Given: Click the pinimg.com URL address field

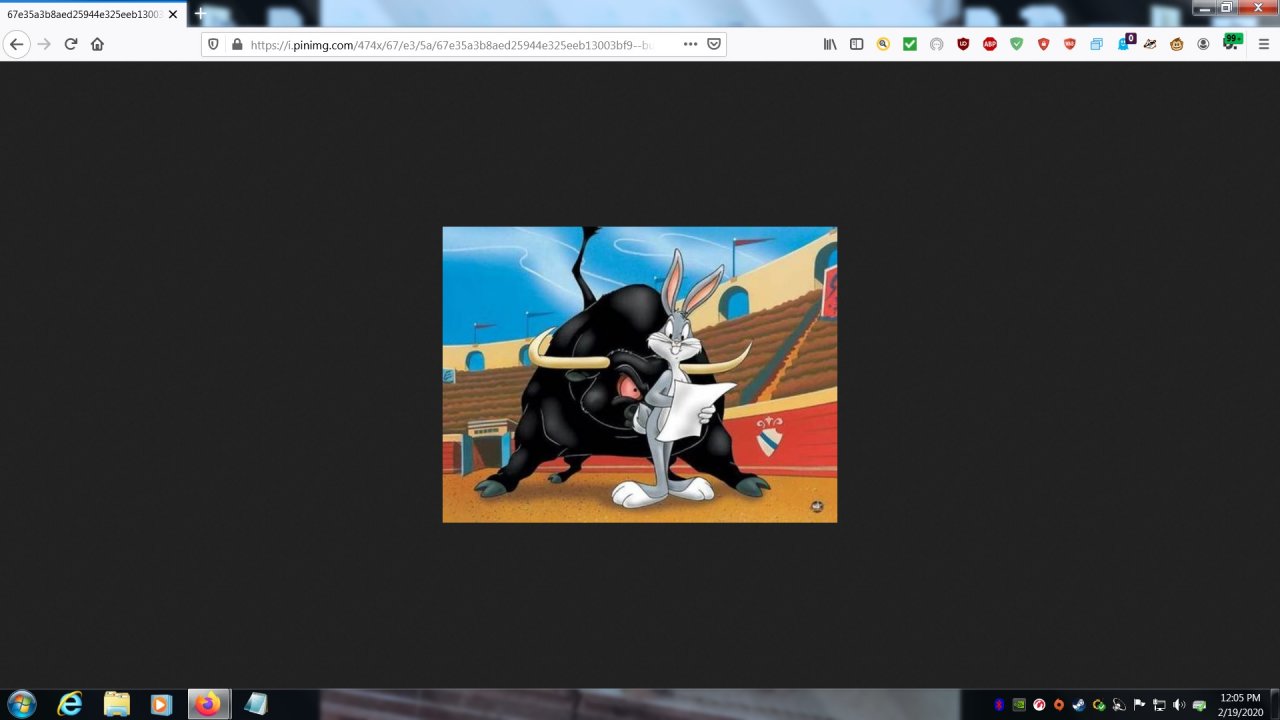Looking at the screenshot, I should click(450, 44).
